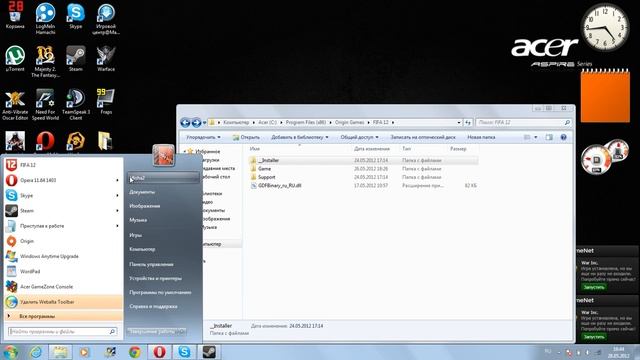The image size is (640, 360).
Task: Go back in the Explorer window
Action: coord(185,122)
